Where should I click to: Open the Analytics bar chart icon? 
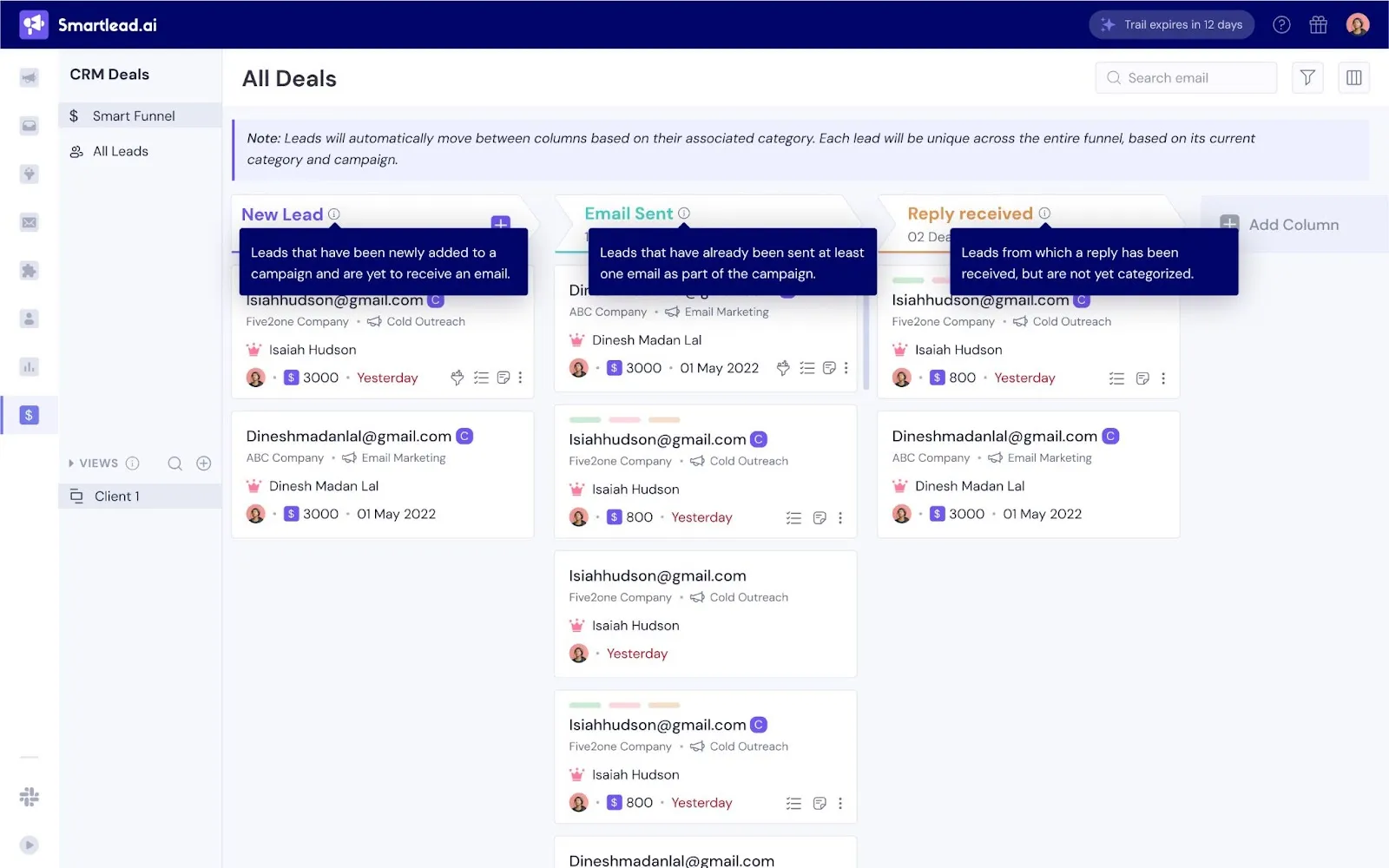tap(29, 366)
